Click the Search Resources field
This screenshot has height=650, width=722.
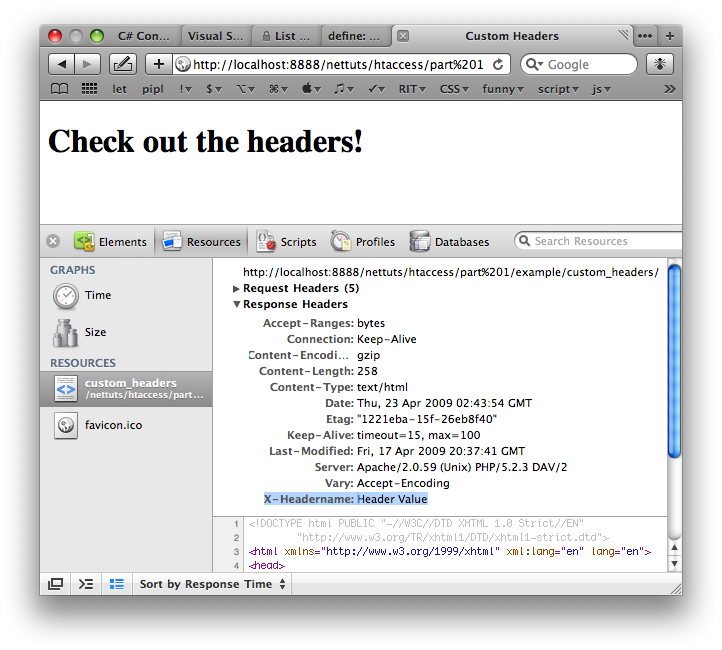(x=600, y=241)
